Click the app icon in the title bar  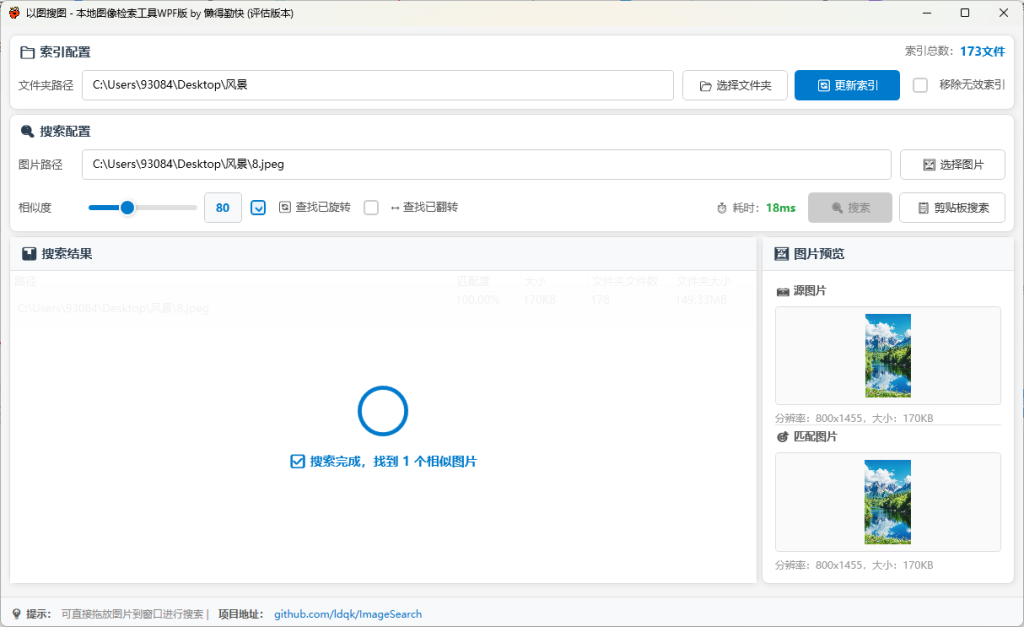(14, 12)
